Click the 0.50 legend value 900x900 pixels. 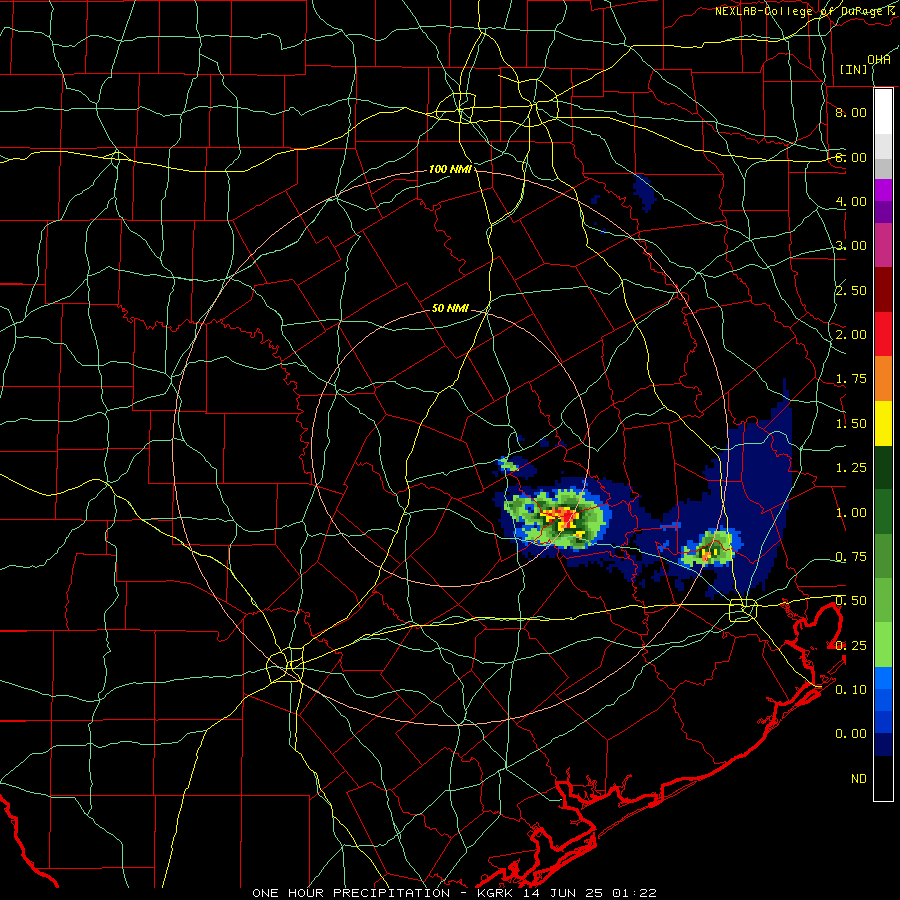point(851,601)
